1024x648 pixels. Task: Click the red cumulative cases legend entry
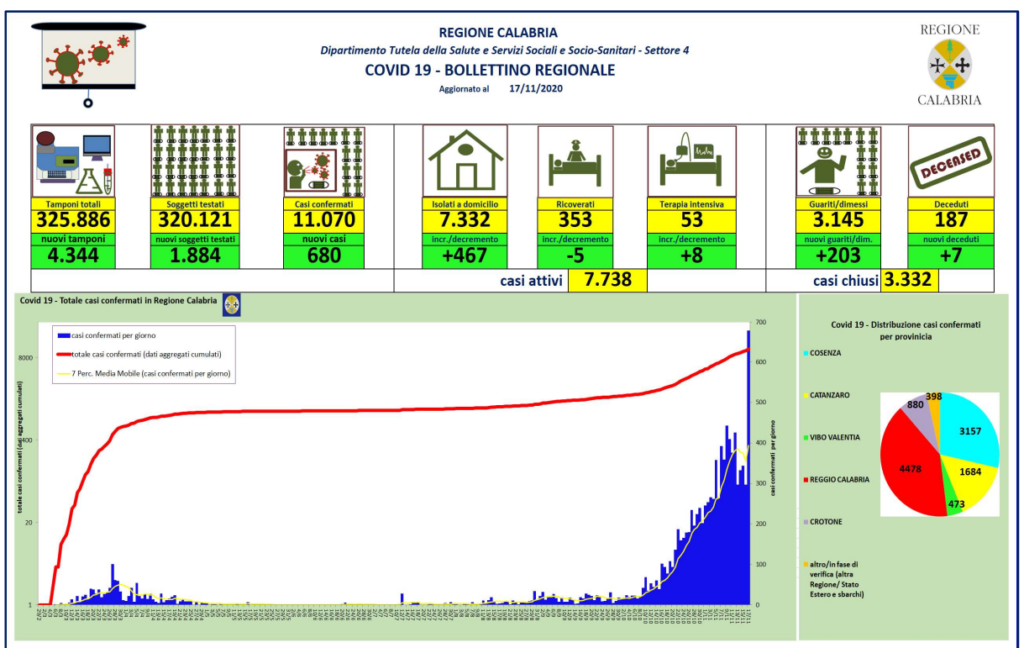coord(140,354)
